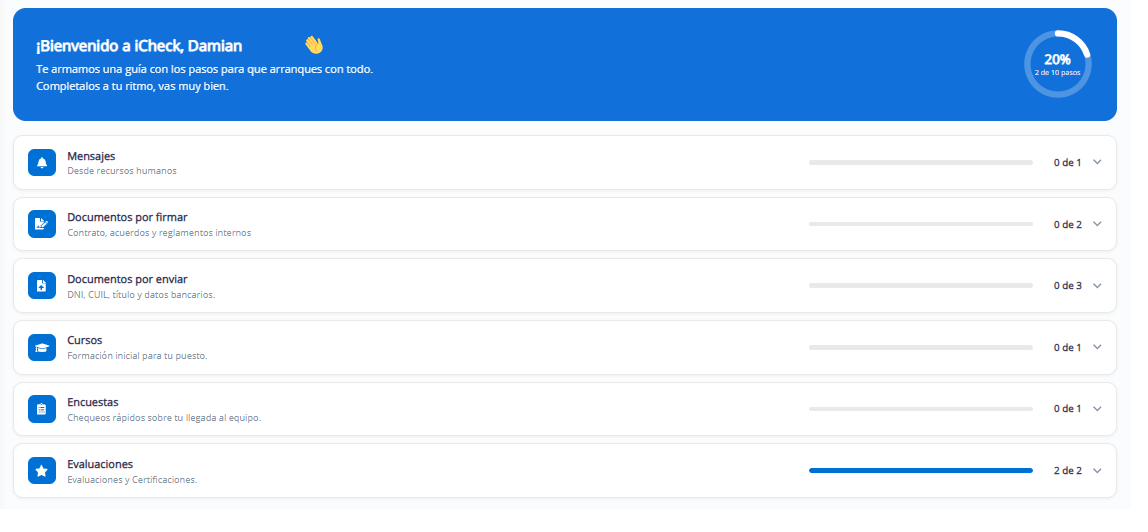This screenshot has height=532, width=1148.
Task: Click the signing pen icon for Documentos por firmar
Action: coord(42,224)
